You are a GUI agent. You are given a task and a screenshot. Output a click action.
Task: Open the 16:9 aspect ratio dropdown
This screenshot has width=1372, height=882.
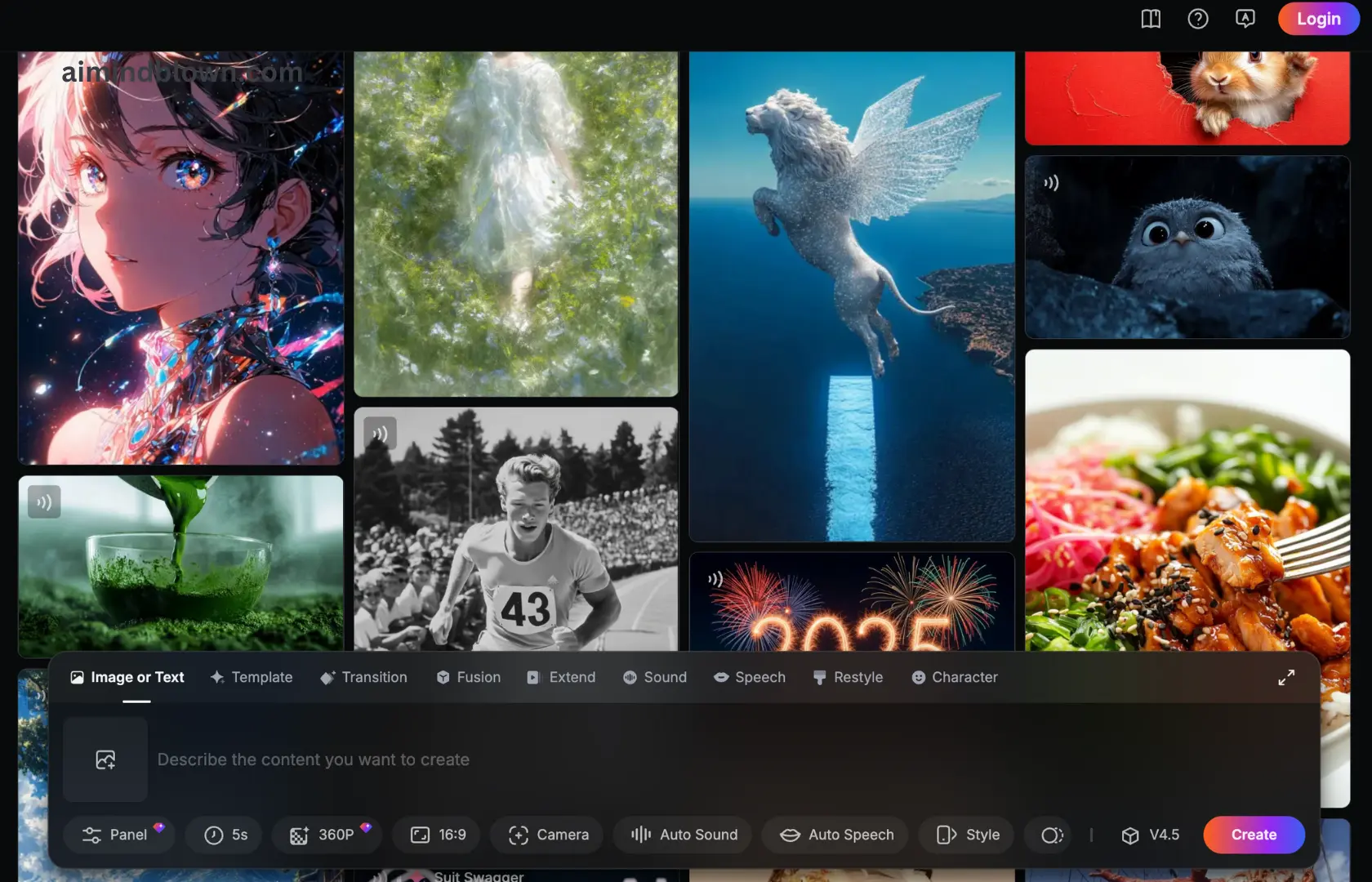[439, 835]
